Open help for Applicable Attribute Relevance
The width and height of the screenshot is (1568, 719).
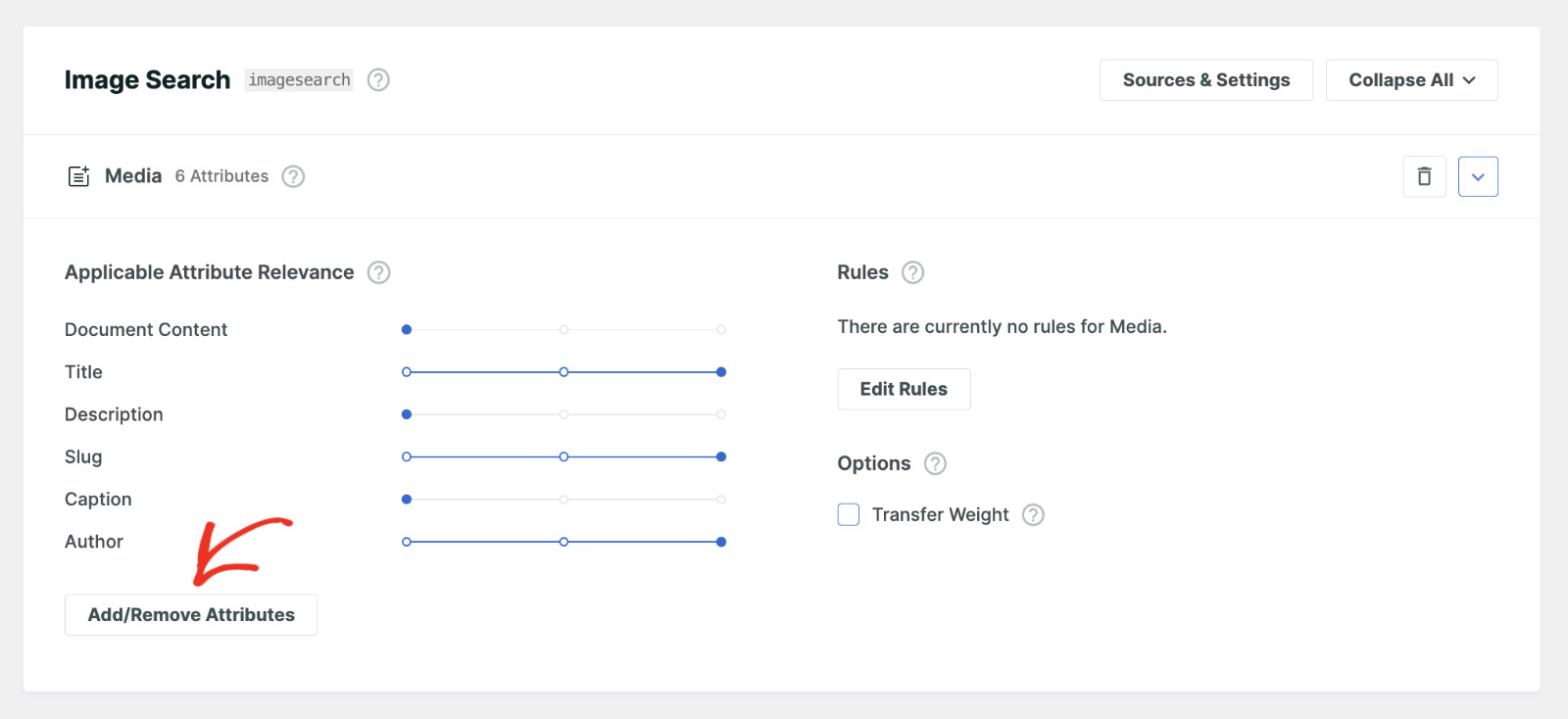coord(378,272)
